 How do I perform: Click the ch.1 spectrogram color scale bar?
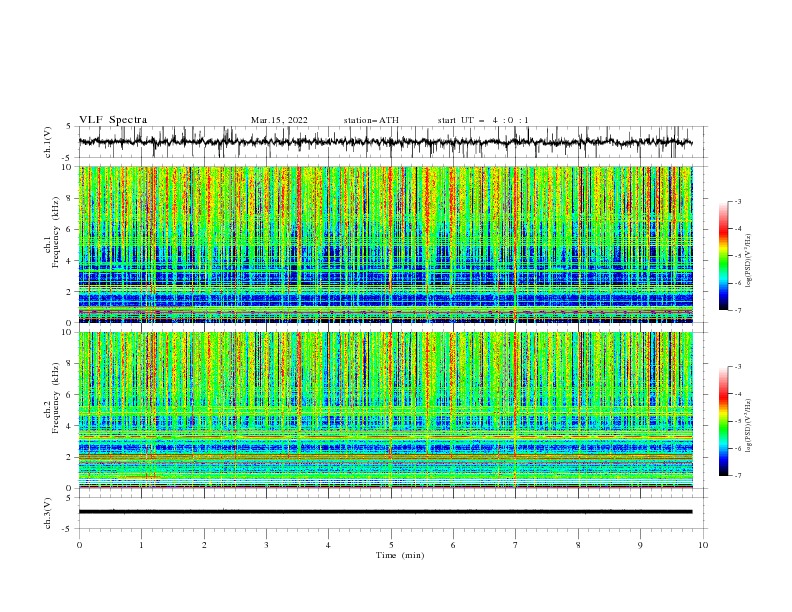pos(723,256)
